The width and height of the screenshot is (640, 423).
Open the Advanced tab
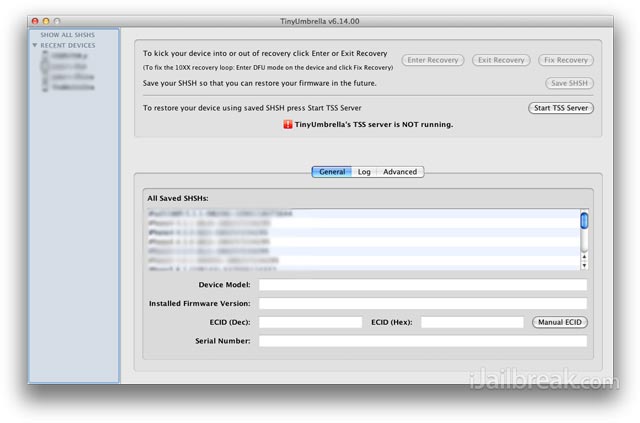click(400, 172)
